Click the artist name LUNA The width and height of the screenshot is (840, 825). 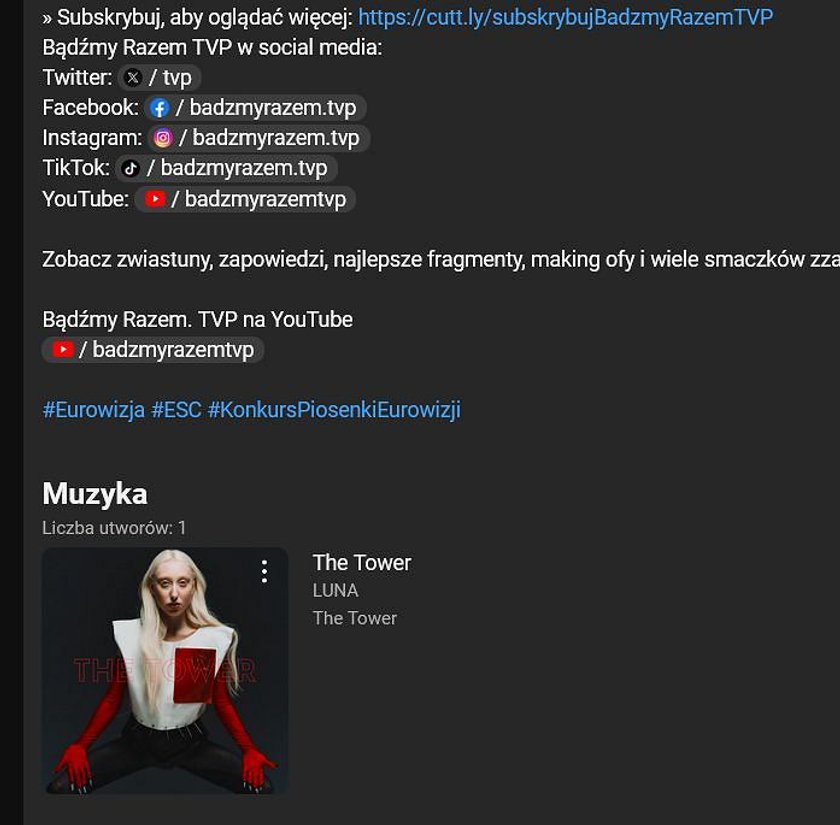[x=335, y=590]
